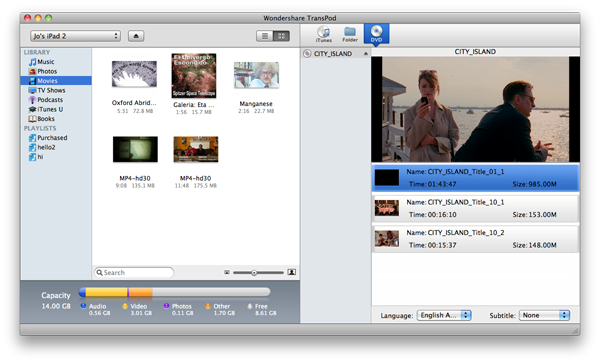
Task: Select the MP4-hd30 9:08 movie thumbnail
Action: pyautogui.click(x=135, y=149)
